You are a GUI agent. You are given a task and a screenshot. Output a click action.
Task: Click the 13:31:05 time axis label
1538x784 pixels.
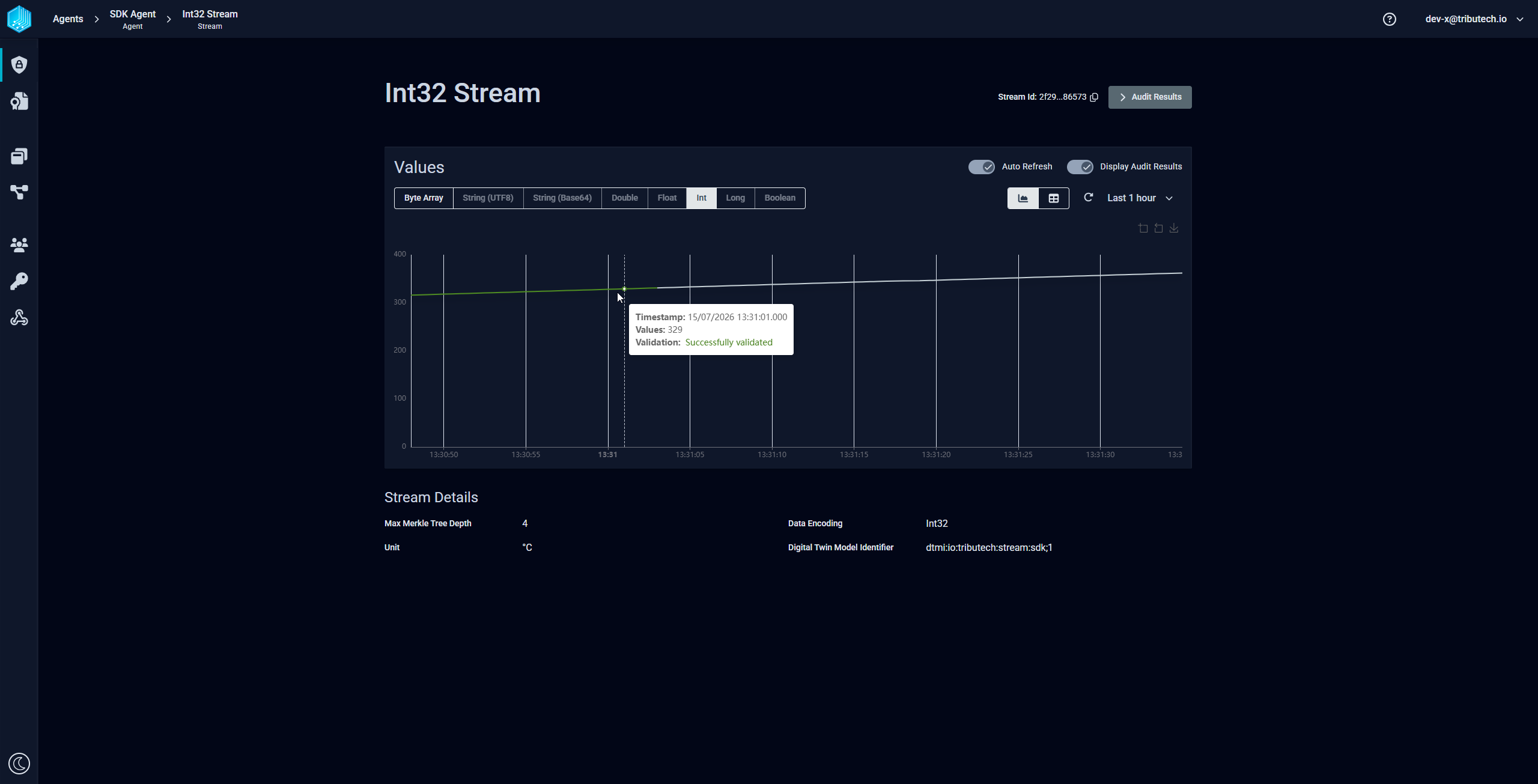[690, 455]
